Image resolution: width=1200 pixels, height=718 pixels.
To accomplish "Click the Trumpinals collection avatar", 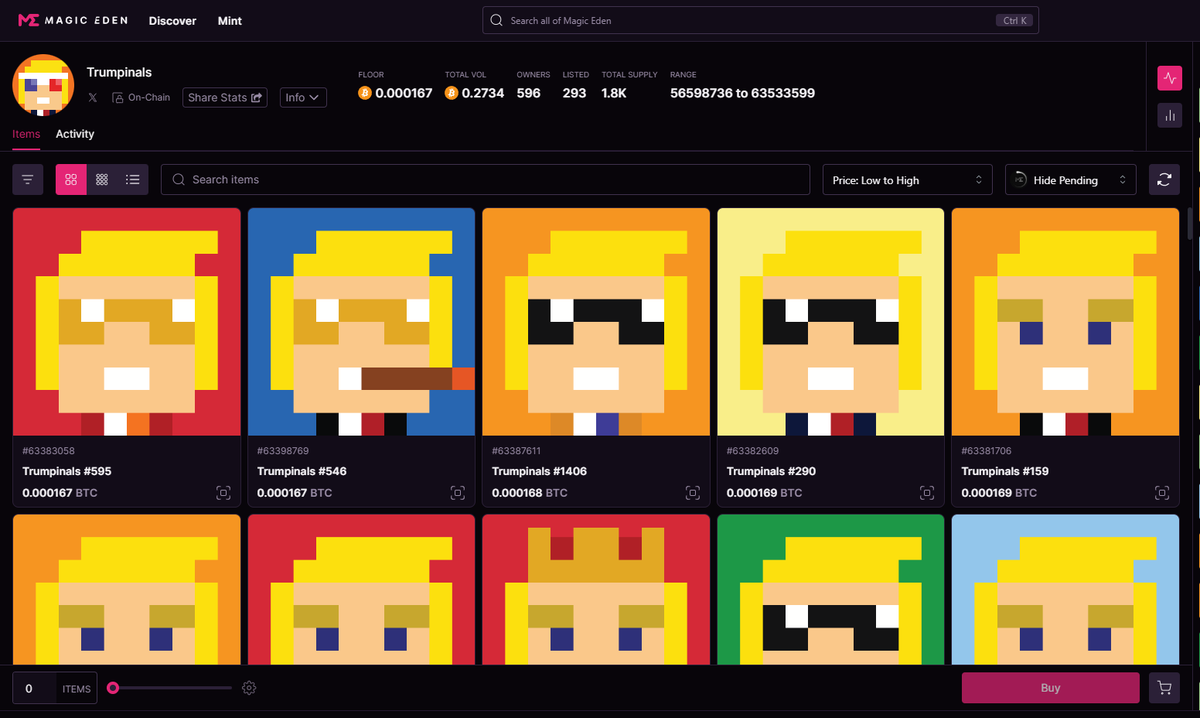I will coord(43,86).
